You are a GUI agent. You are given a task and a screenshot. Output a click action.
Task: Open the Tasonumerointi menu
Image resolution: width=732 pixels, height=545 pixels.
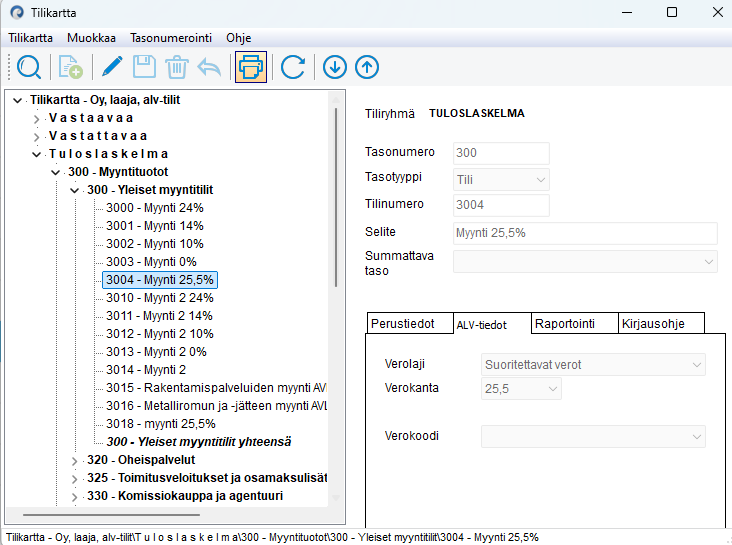tap(171, 38)
